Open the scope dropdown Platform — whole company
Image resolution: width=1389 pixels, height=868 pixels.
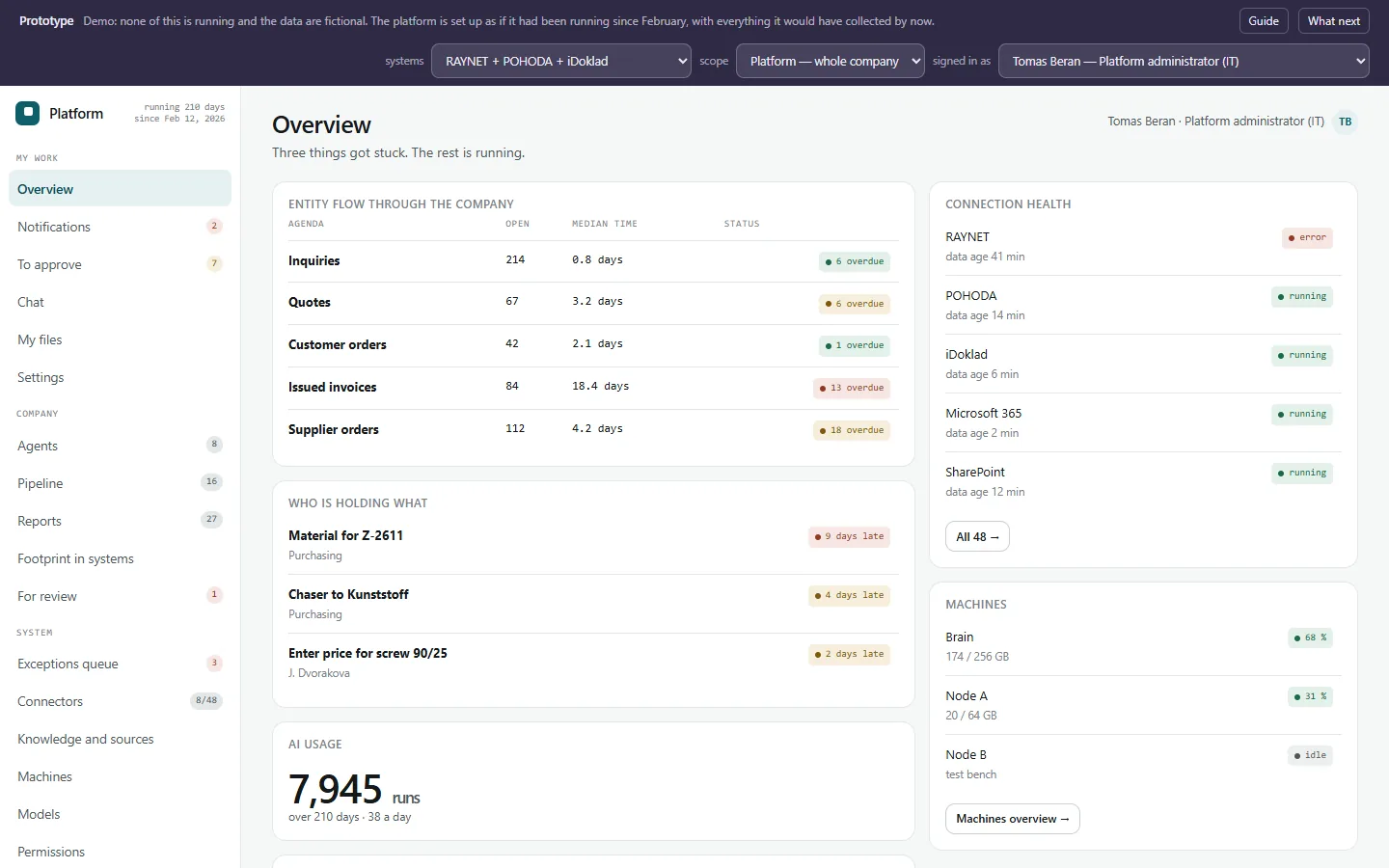pos(831,61)
